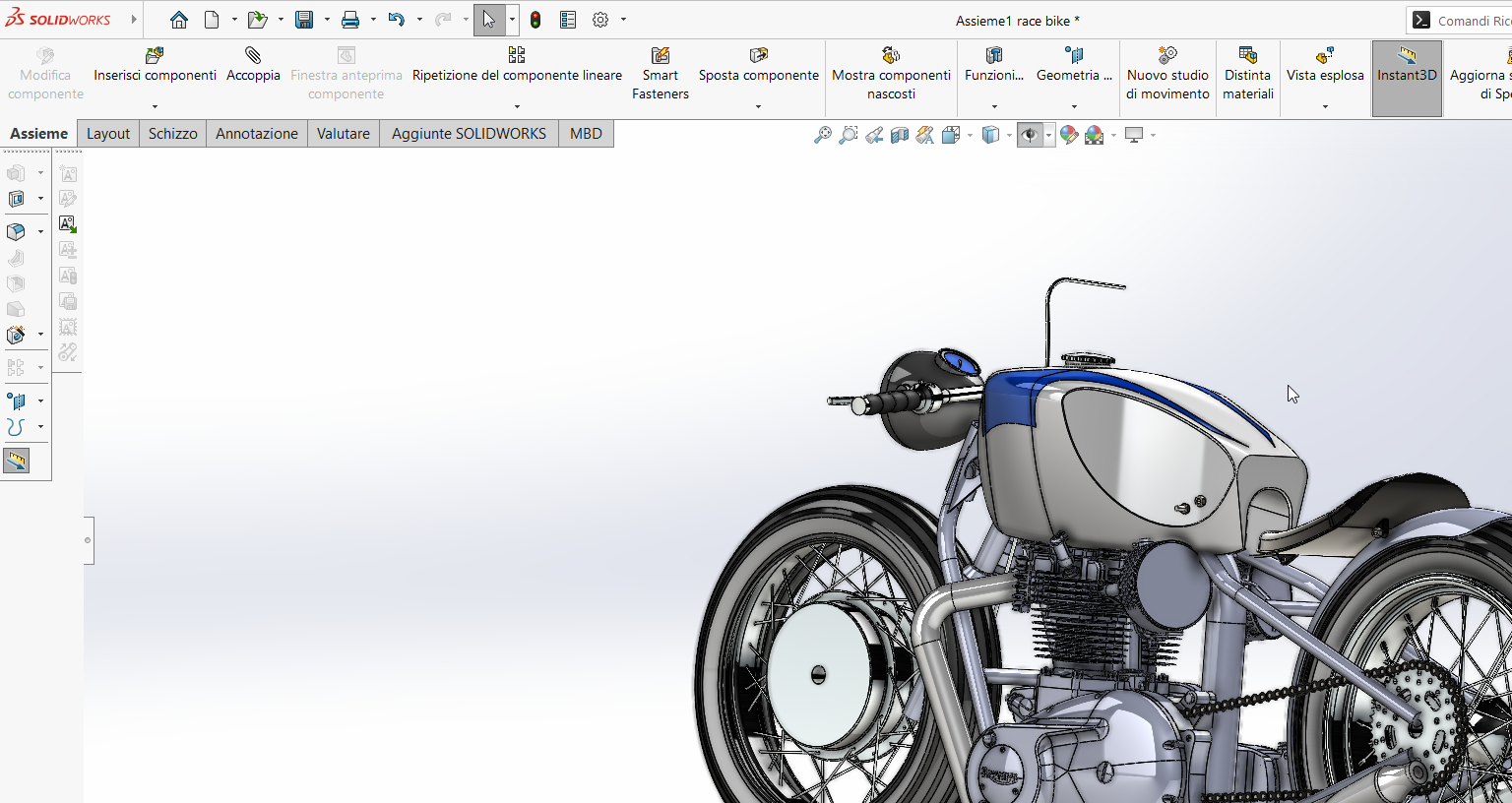Click the Save floppy disk icon
The image size is (1512, 803).
[x=304, y=20]
